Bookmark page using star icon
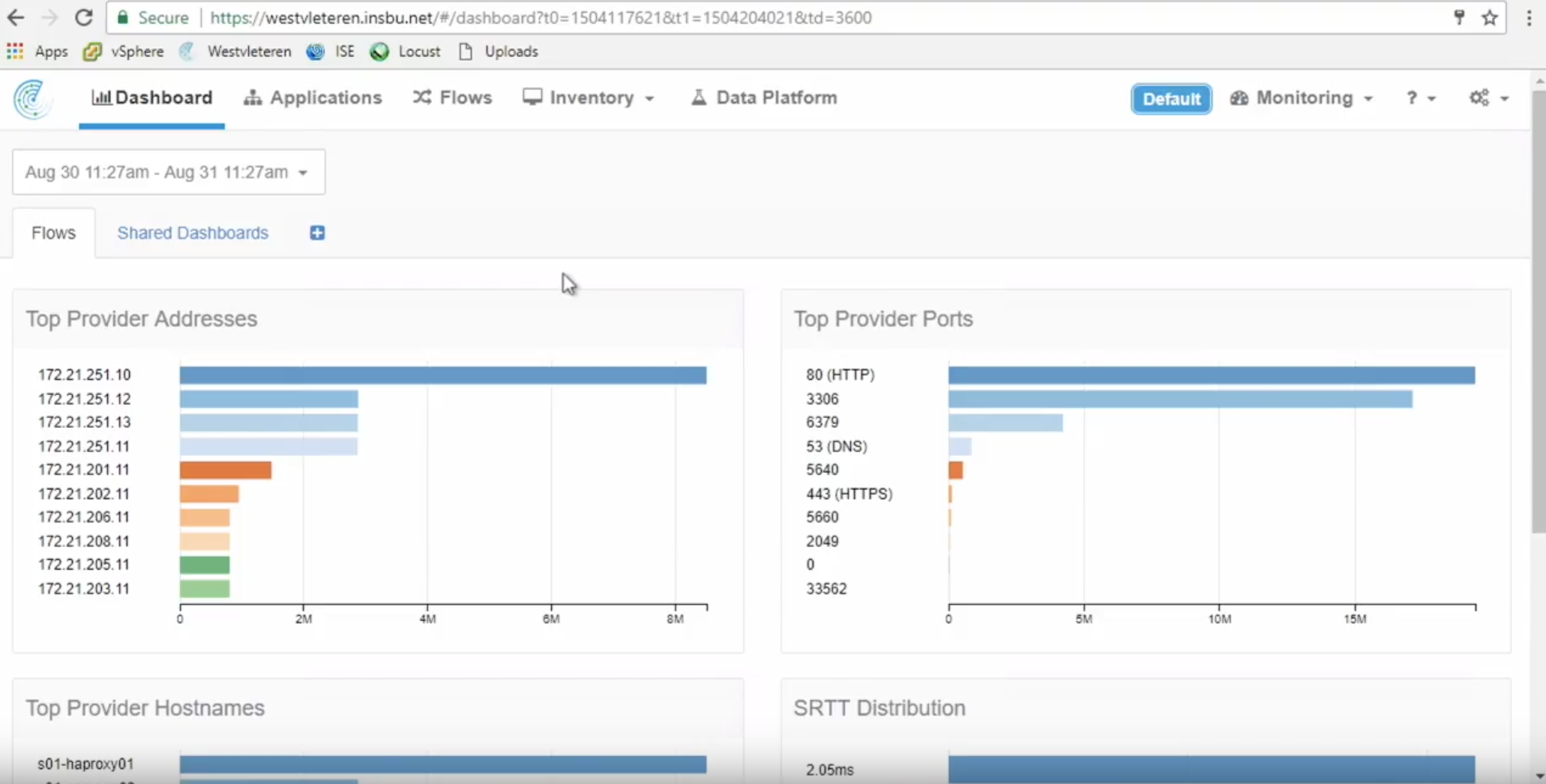 (x=1490, y=17)
